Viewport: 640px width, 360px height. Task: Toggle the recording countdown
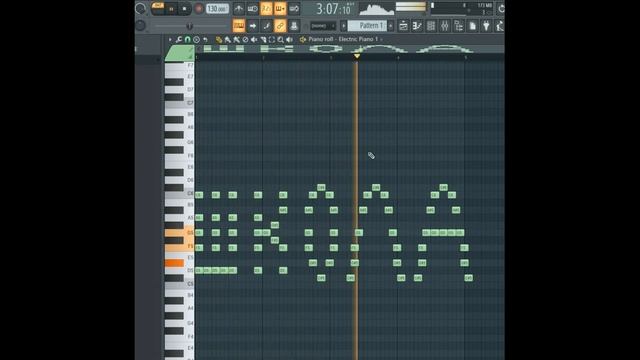pyautogui.click(x=266, y=9)
